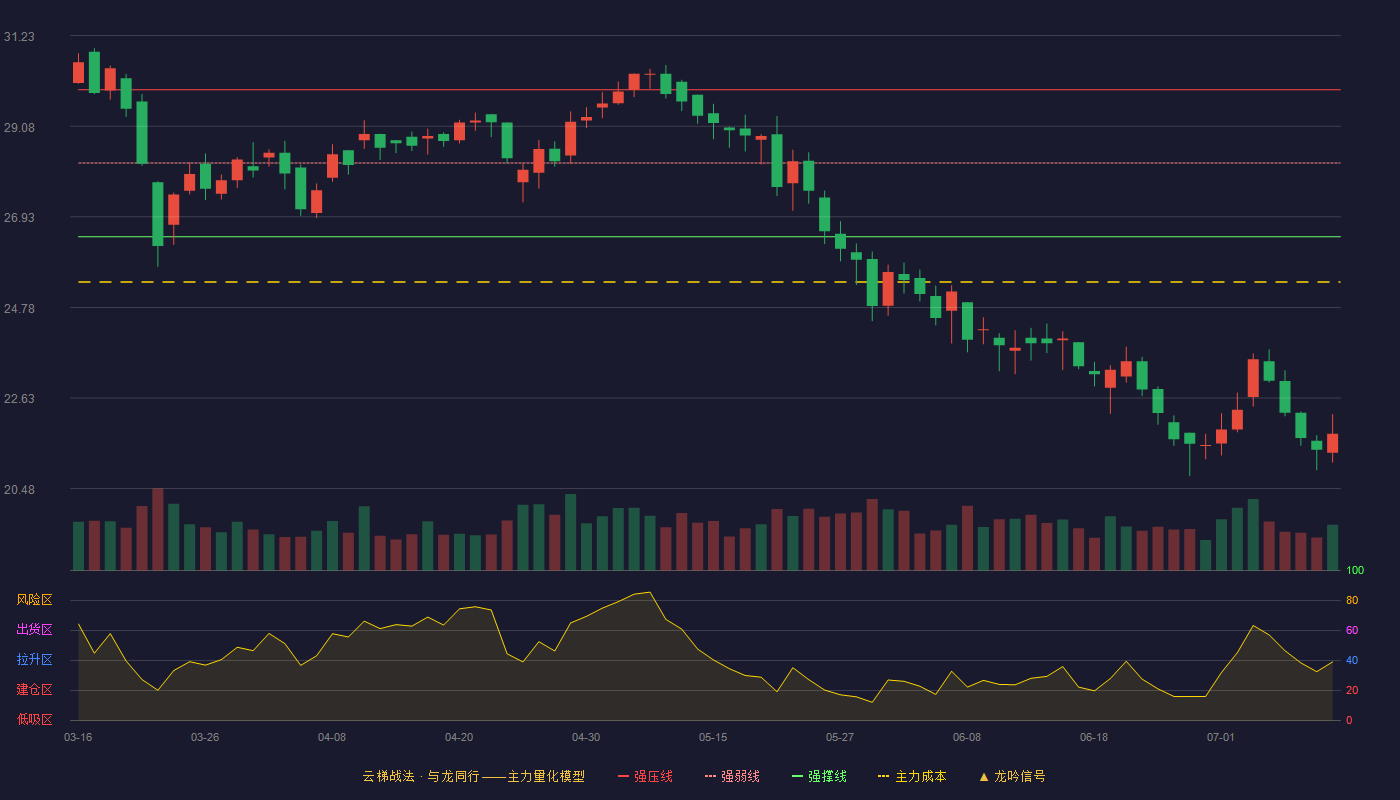Click the 04-30 date axis label

(x=586, y=737)
